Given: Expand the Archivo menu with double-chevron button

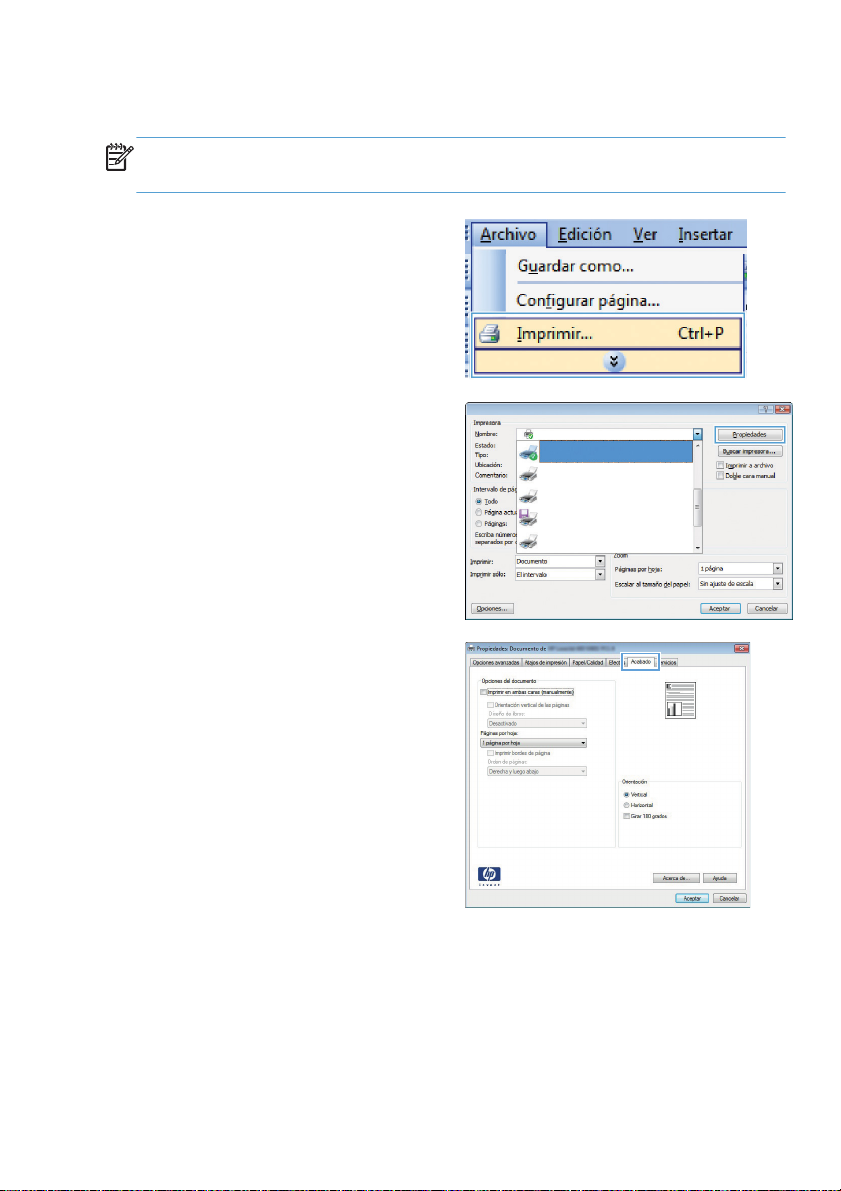Looking at the screenshot, I should pos(608,360).
